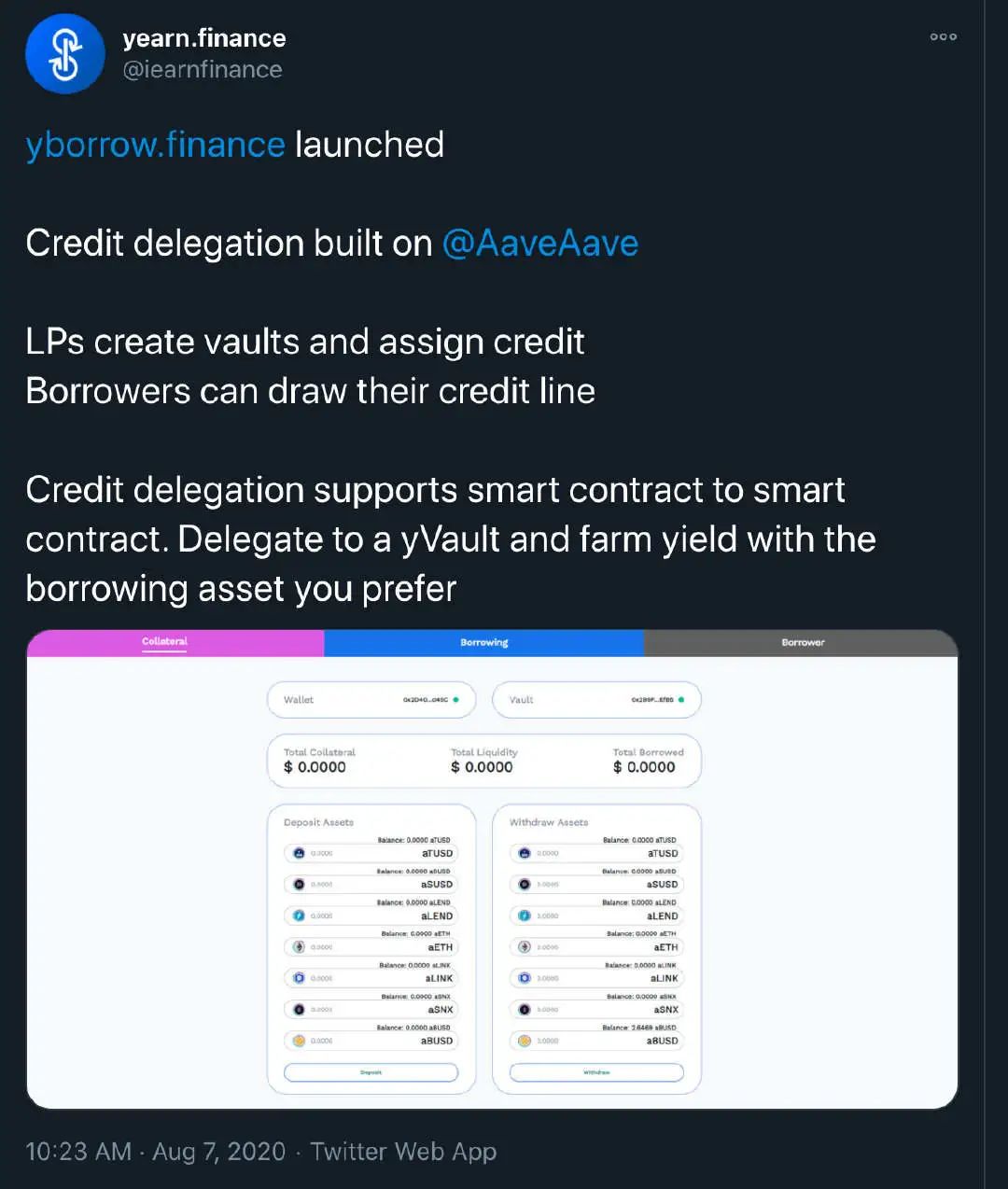This screenshot has height=1189, width=1008.
Task: Click the aBUSD token icon in Withdraw Assets
Action: click(x=525, y=1041)
